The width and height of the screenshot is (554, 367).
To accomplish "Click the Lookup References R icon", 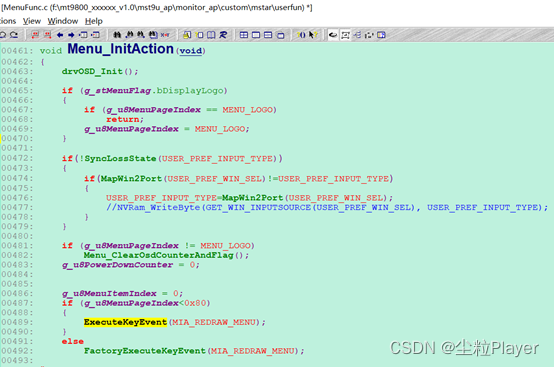I will click(223, 35).
